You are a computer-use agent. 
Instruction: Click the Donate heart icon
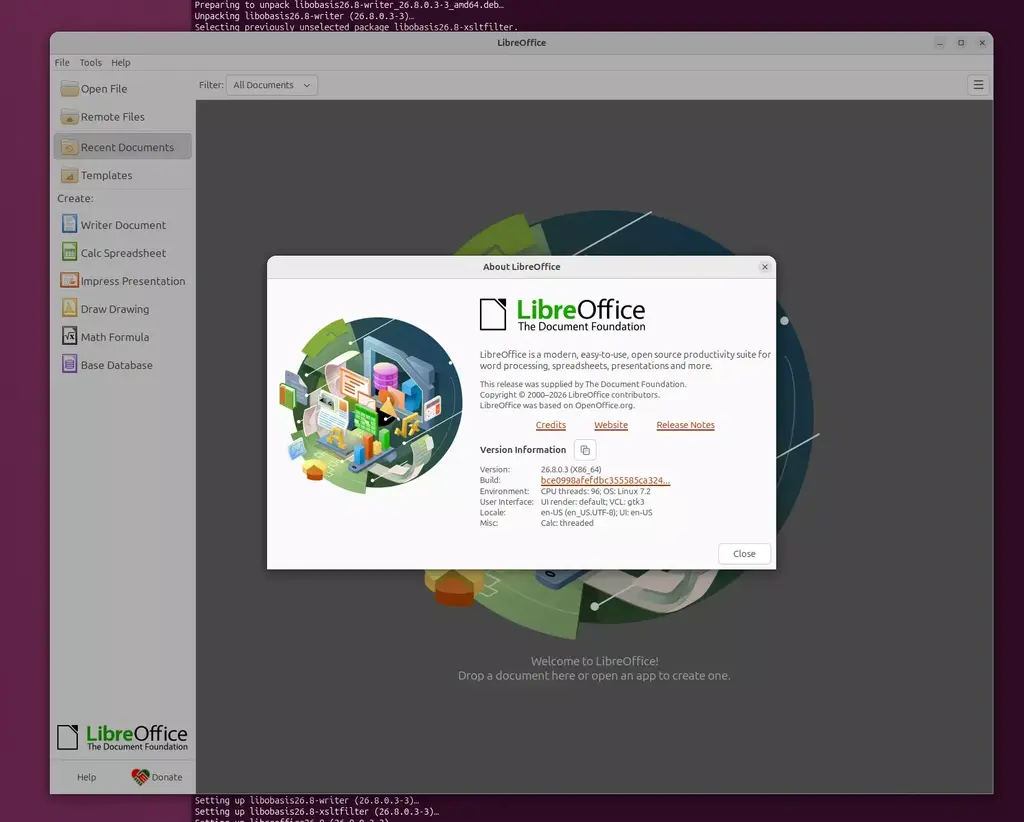tap(140, 776)
